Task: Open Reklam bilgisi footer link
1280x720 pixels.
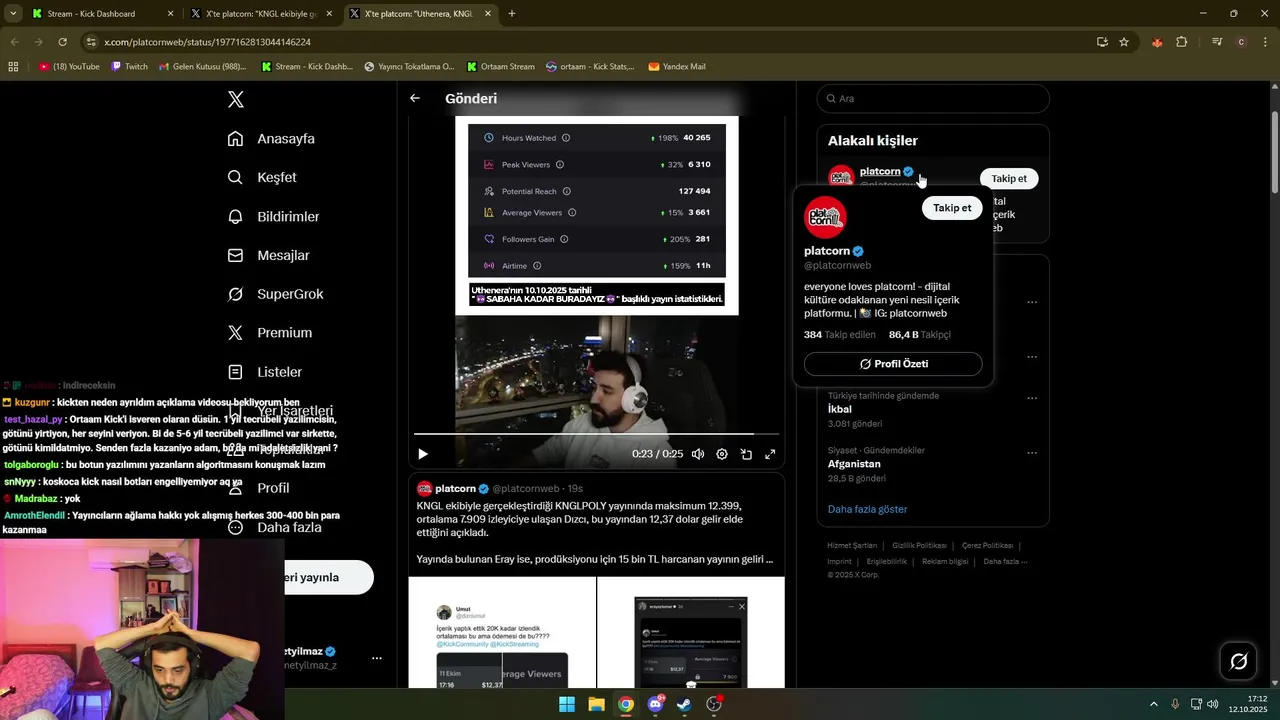Action: click(x=945, y=561)
